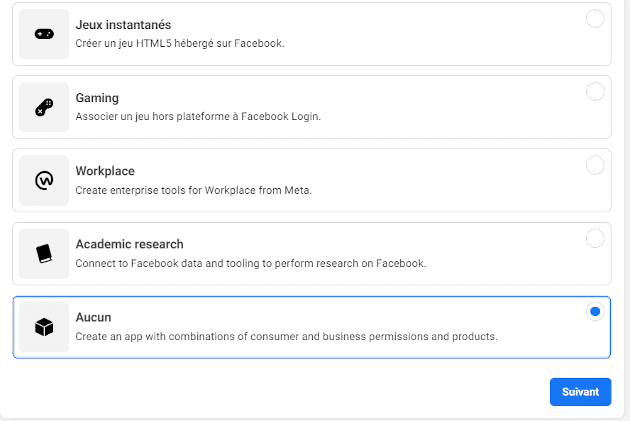This screenshot has width=630, height=421.
Task: Select the Academic research radio button
Action: click(595, 238)
